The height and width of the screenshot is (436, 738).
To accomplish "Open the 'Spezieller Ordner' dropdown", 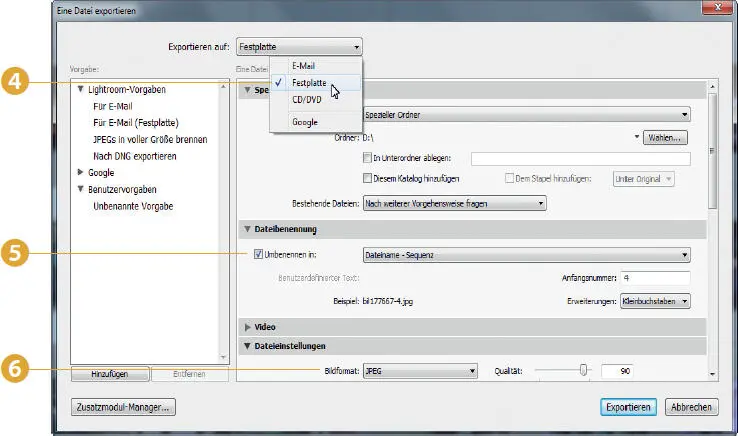I will [x=527, y=114].
